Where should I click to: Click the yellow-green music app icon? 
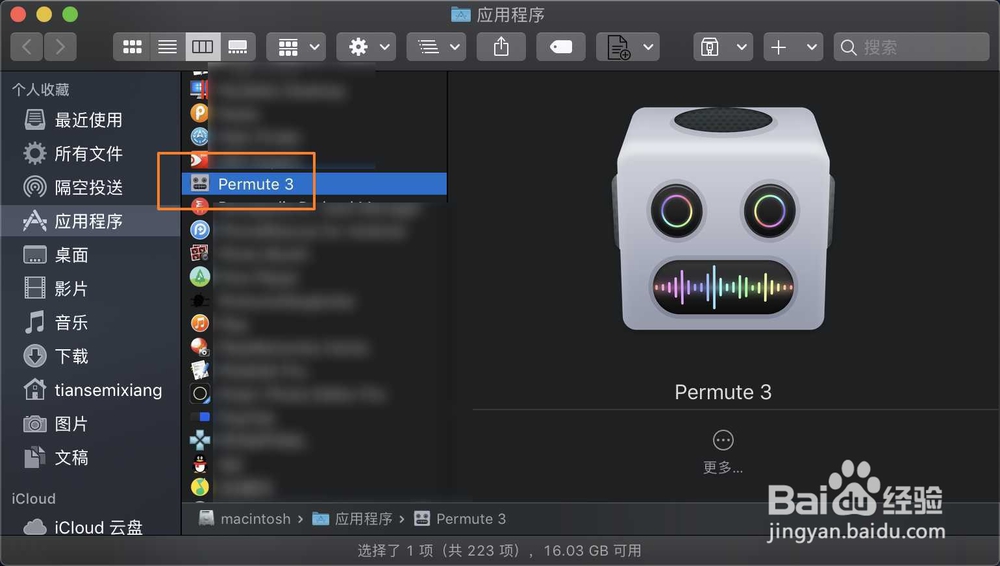(x=200, y=487)
